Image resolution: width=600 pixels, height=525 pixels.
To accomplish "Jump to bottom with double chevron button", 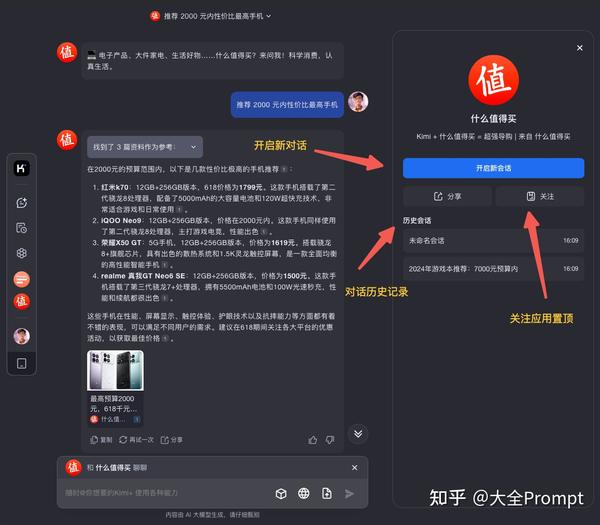I will pyautogui.click(x=358, y=434).
